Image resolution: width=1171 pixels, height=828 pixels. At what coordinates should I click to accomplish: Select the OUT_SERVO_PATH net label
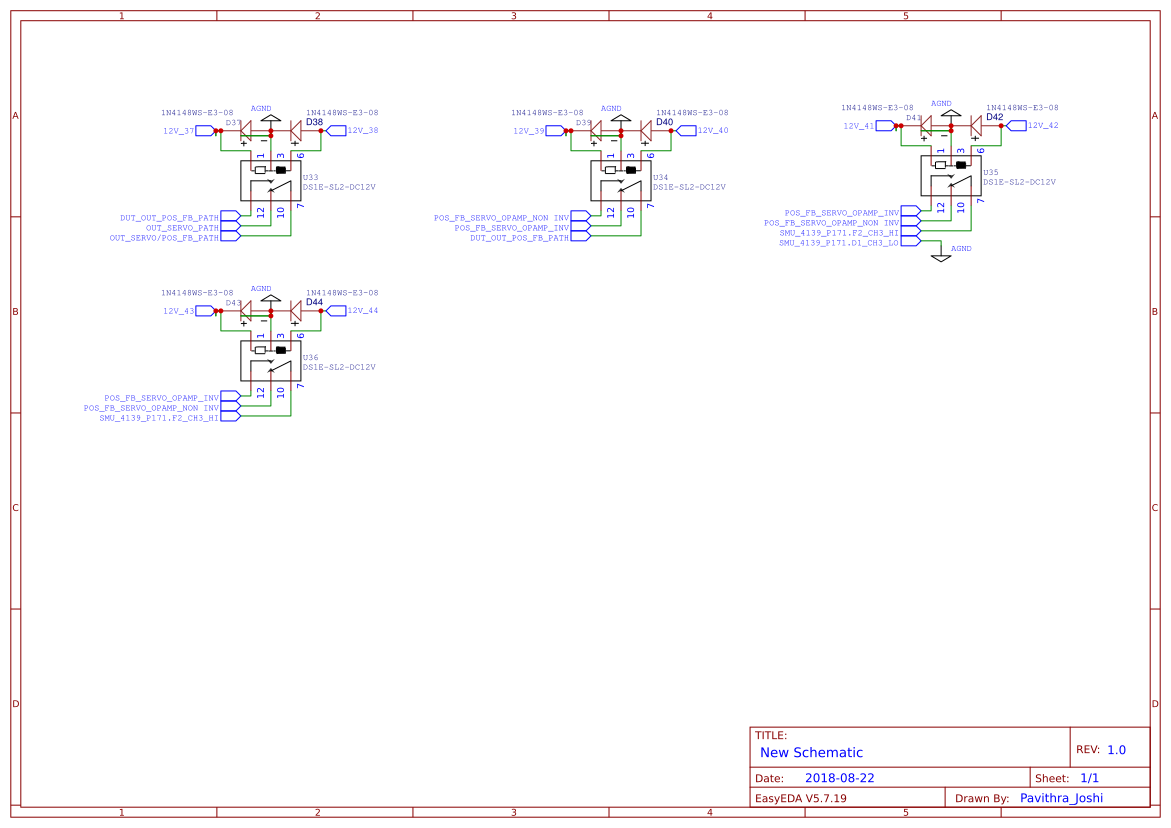[182, 227]
